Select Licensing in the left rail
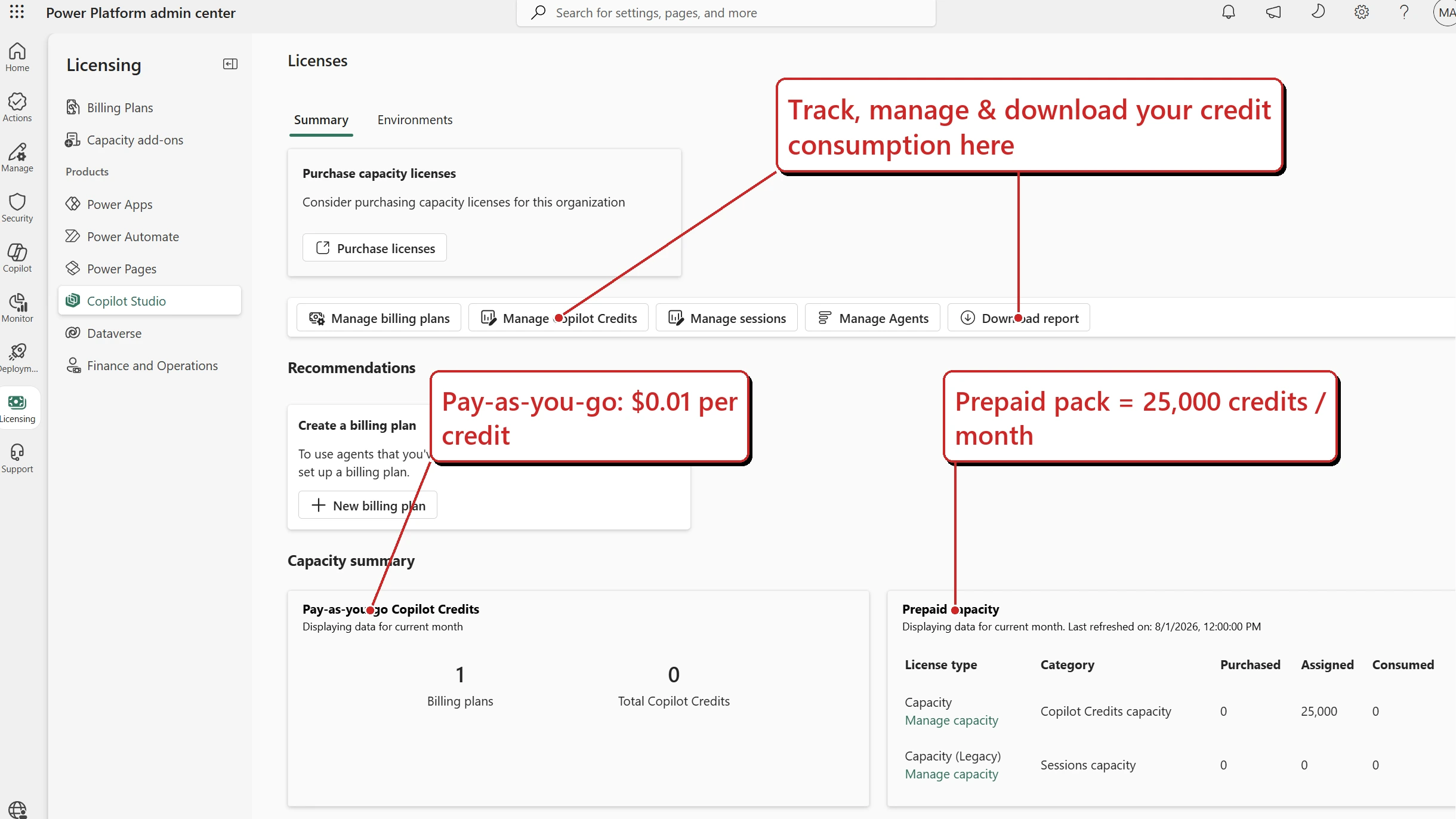Viewport: 1456px width, 819px height. coord(17,408)
